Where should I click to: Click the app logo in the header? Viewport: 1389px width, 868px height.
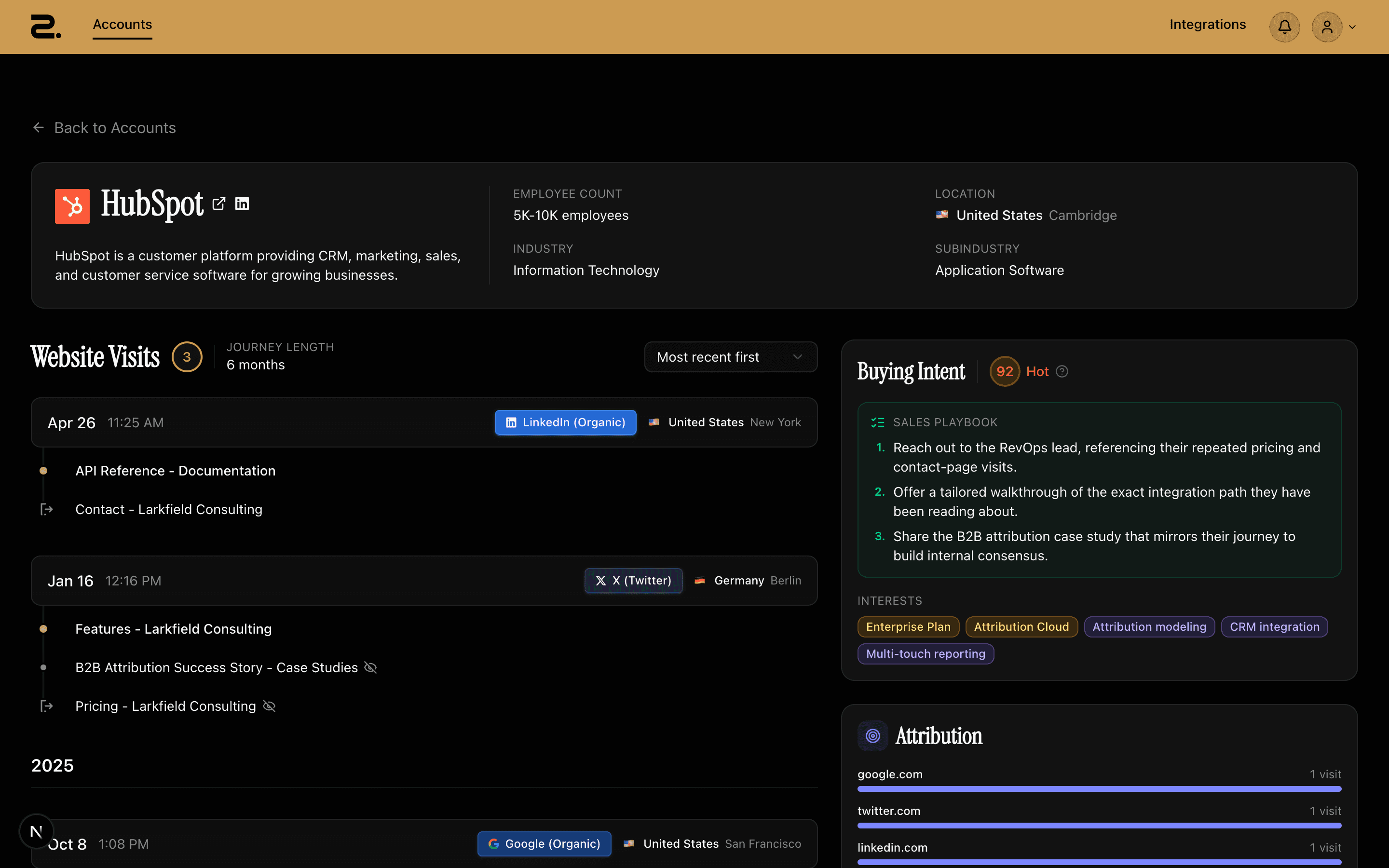pos(46,27)
